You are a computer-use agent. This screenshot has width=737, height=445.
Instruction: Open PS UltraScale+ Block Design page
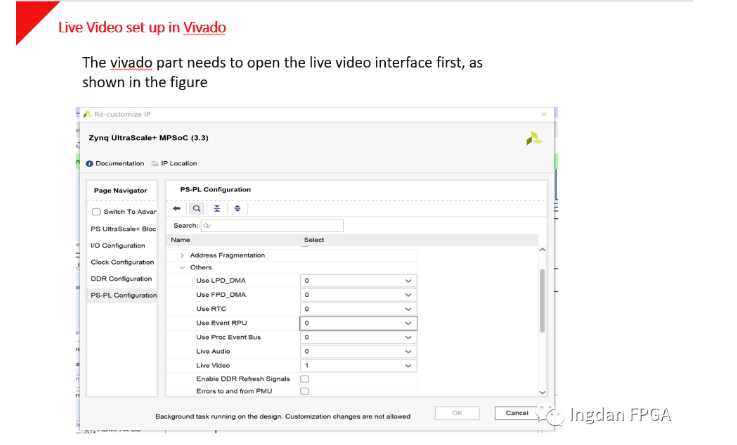tap(123, 229)
